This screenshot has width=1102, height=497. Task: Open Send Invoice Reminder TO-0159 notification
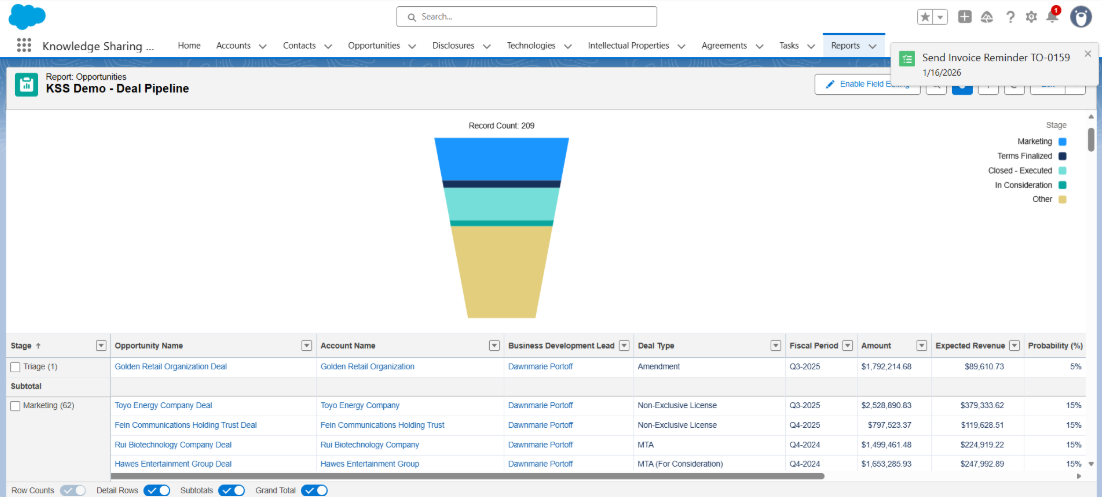coord(996,58)
